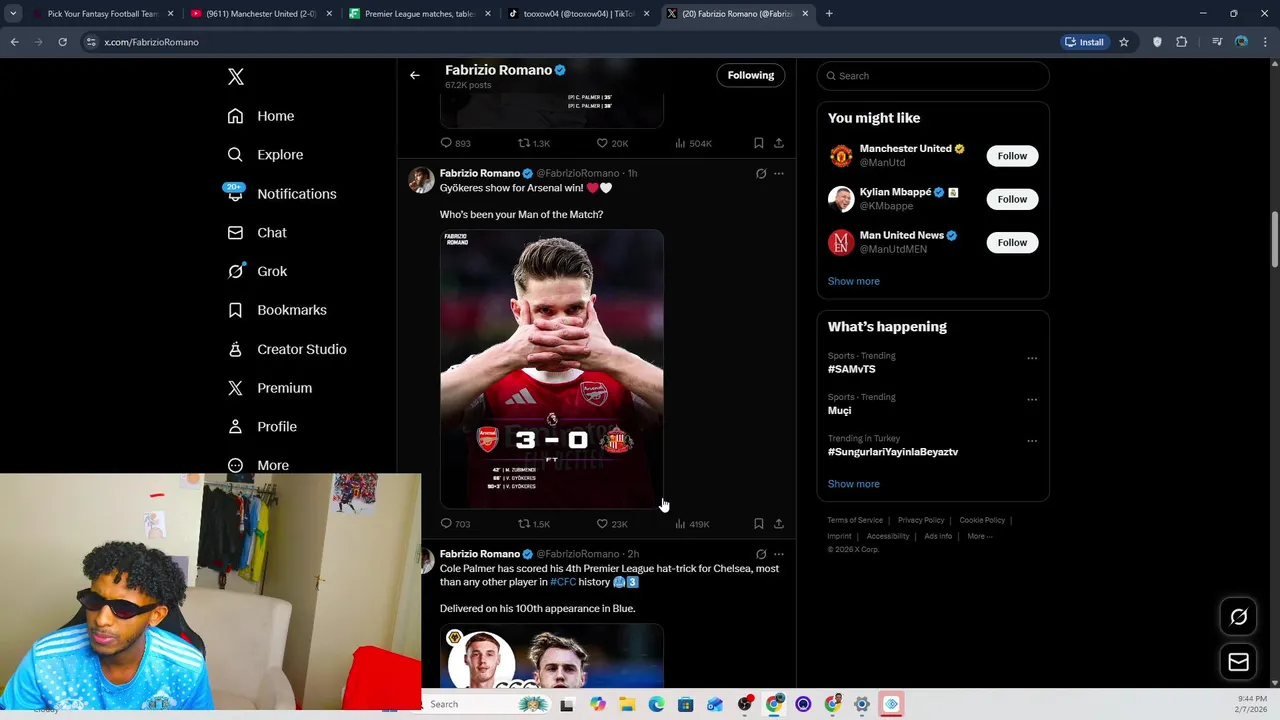Open more options for Muçi trend

(x=1032, y=399)
